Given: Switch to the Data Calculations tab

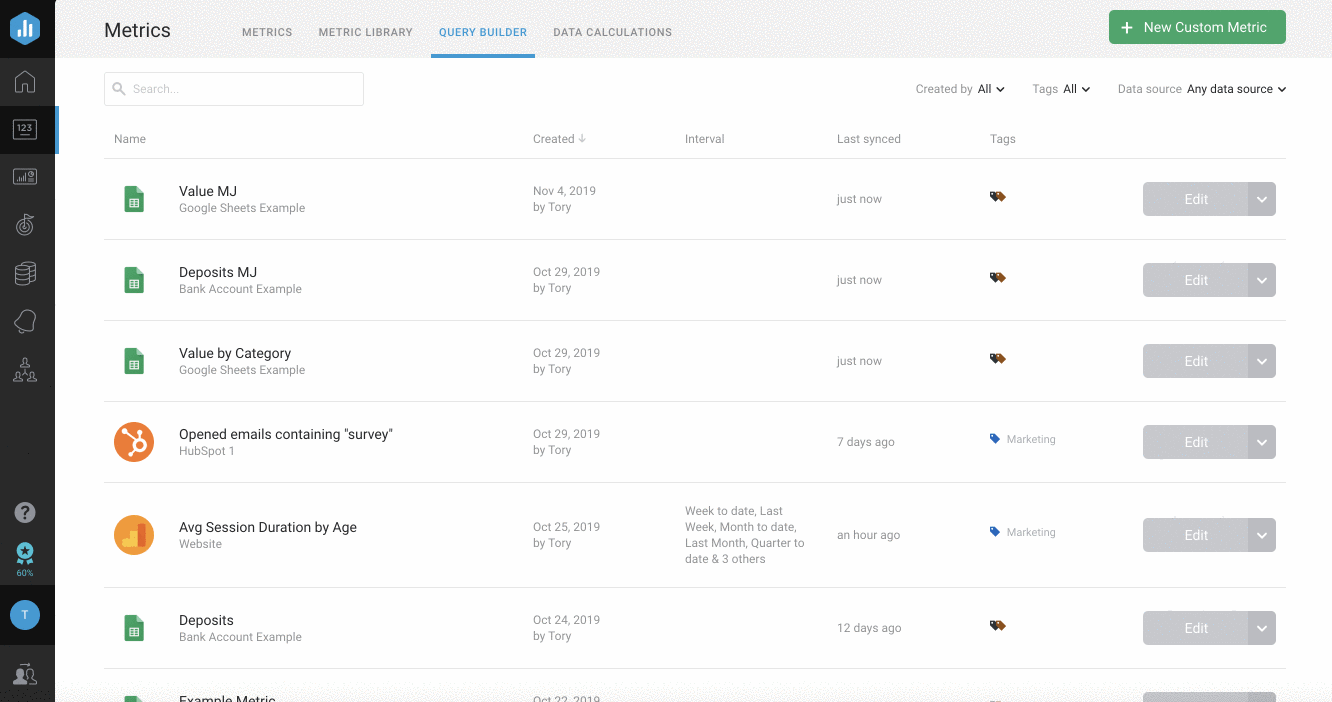Looking at the screenshot, I should tap(612, 32).
